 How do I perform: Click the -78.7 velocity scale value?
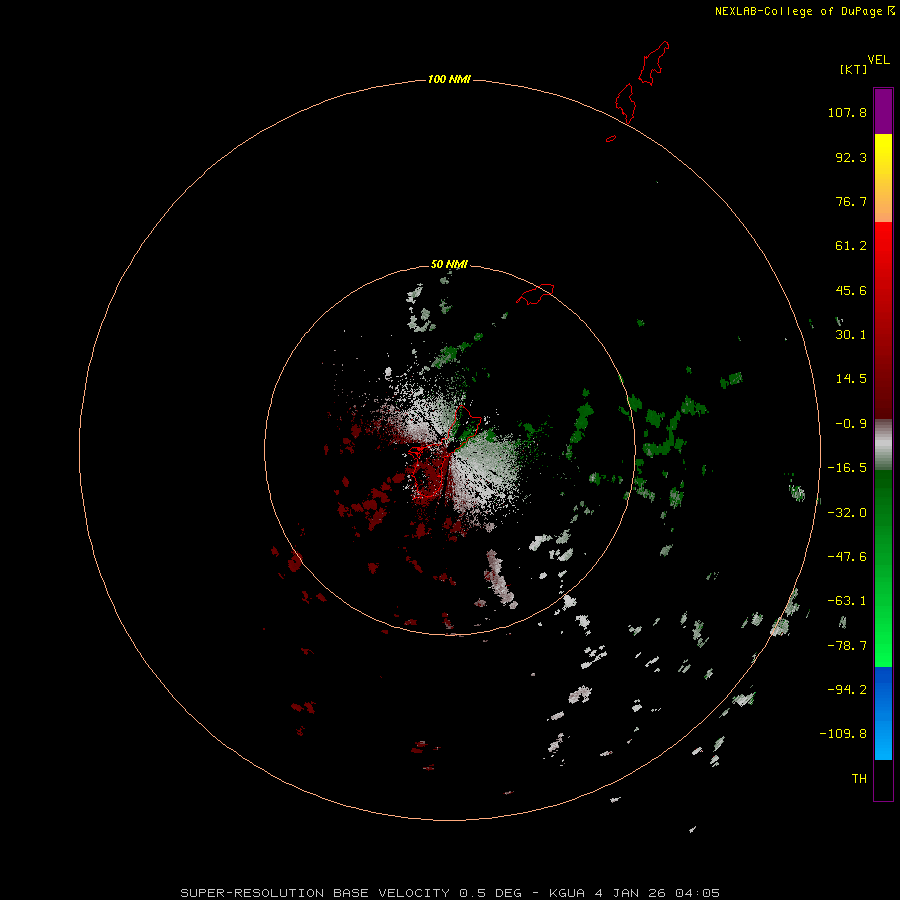click(x=847, y=646)
